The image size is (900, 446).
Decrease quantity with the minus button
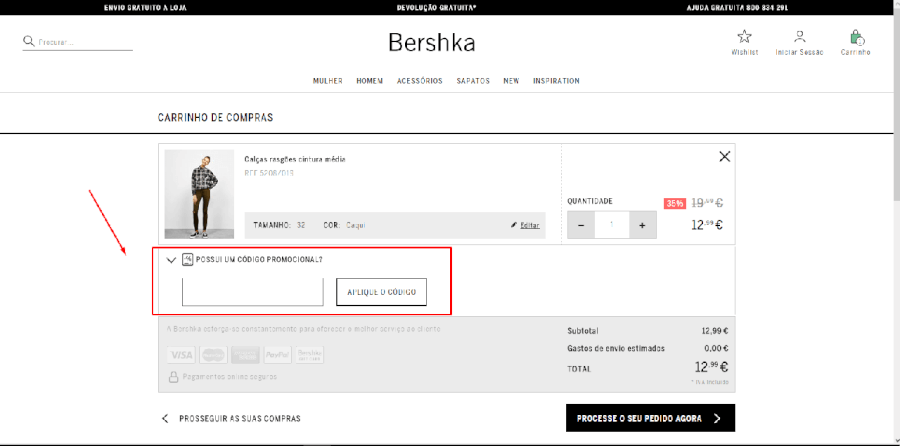(581, 225)
